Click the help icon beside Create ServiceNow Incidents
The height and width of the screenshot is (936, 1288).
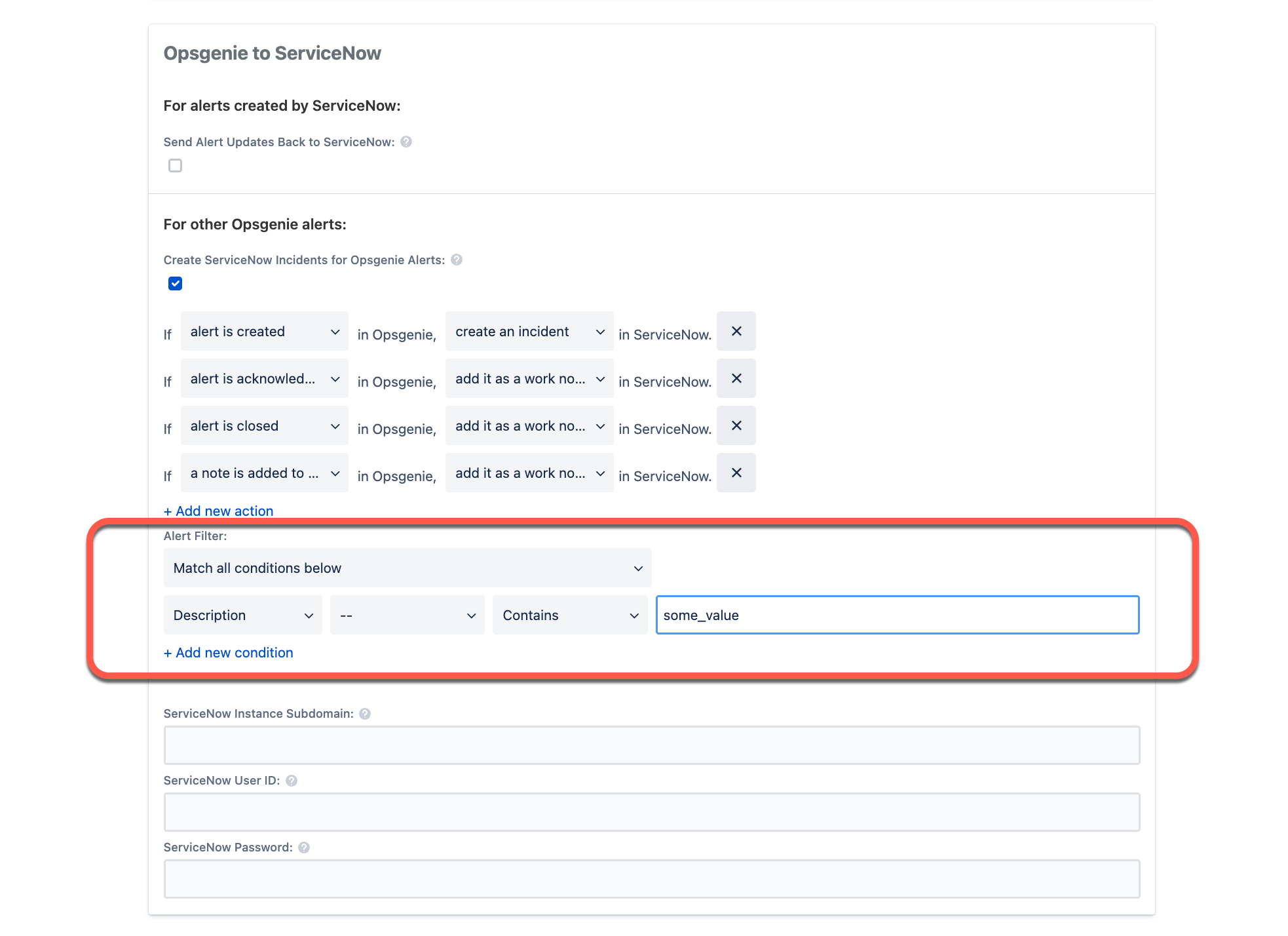pos(456,260)
